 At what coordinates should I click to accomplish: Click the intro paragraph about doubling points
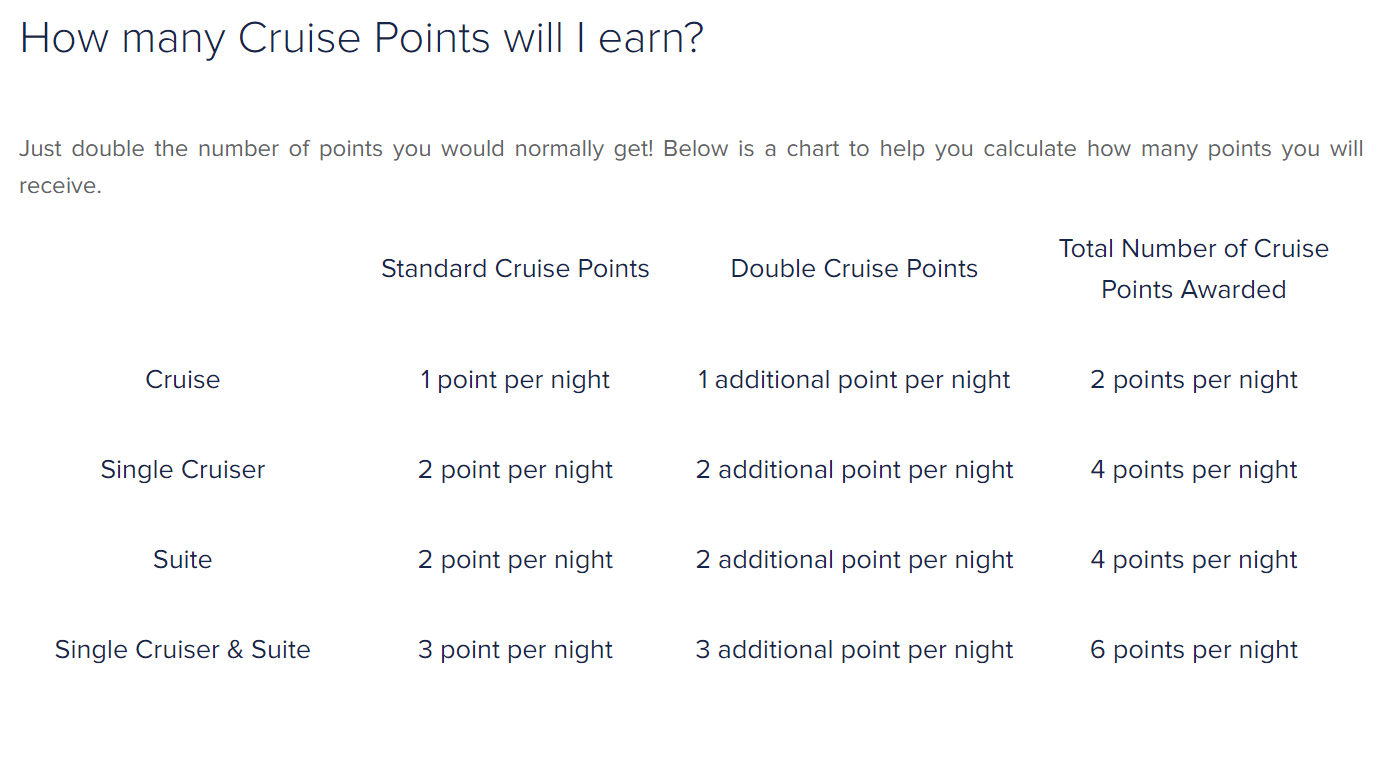point(690,167)
